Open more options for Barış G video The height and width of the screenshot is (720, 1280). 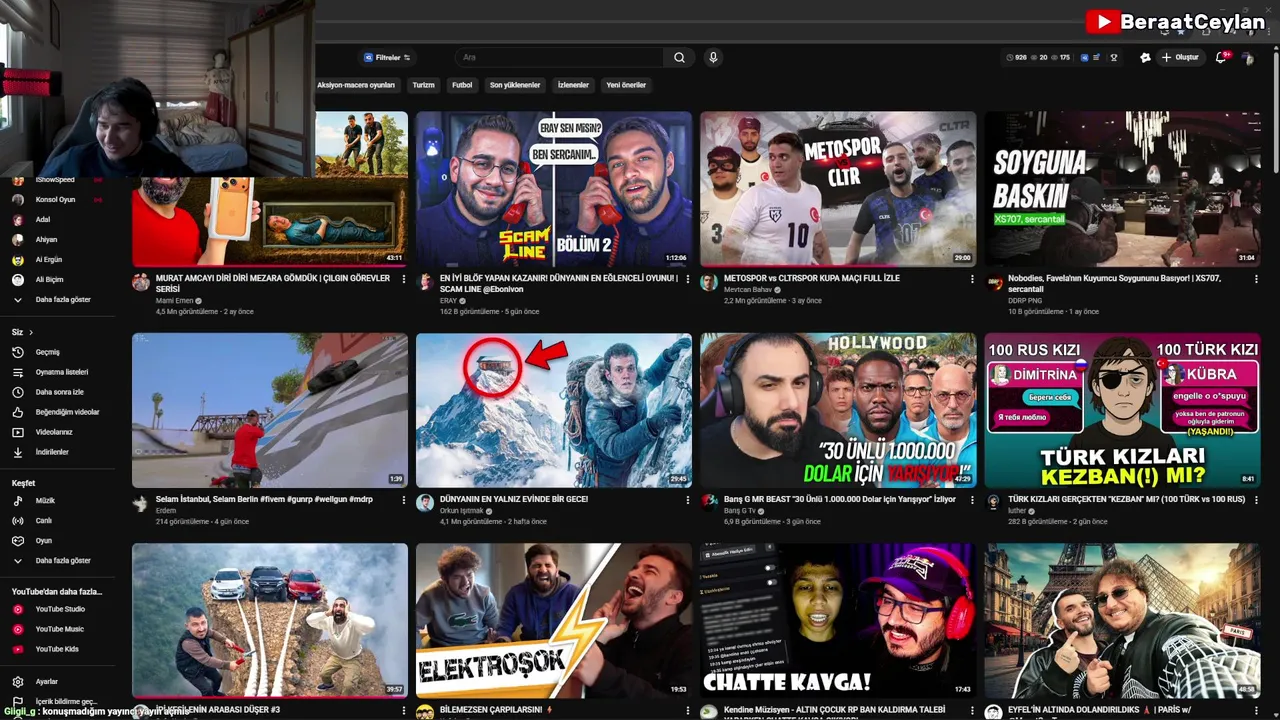tap(972, 500)
